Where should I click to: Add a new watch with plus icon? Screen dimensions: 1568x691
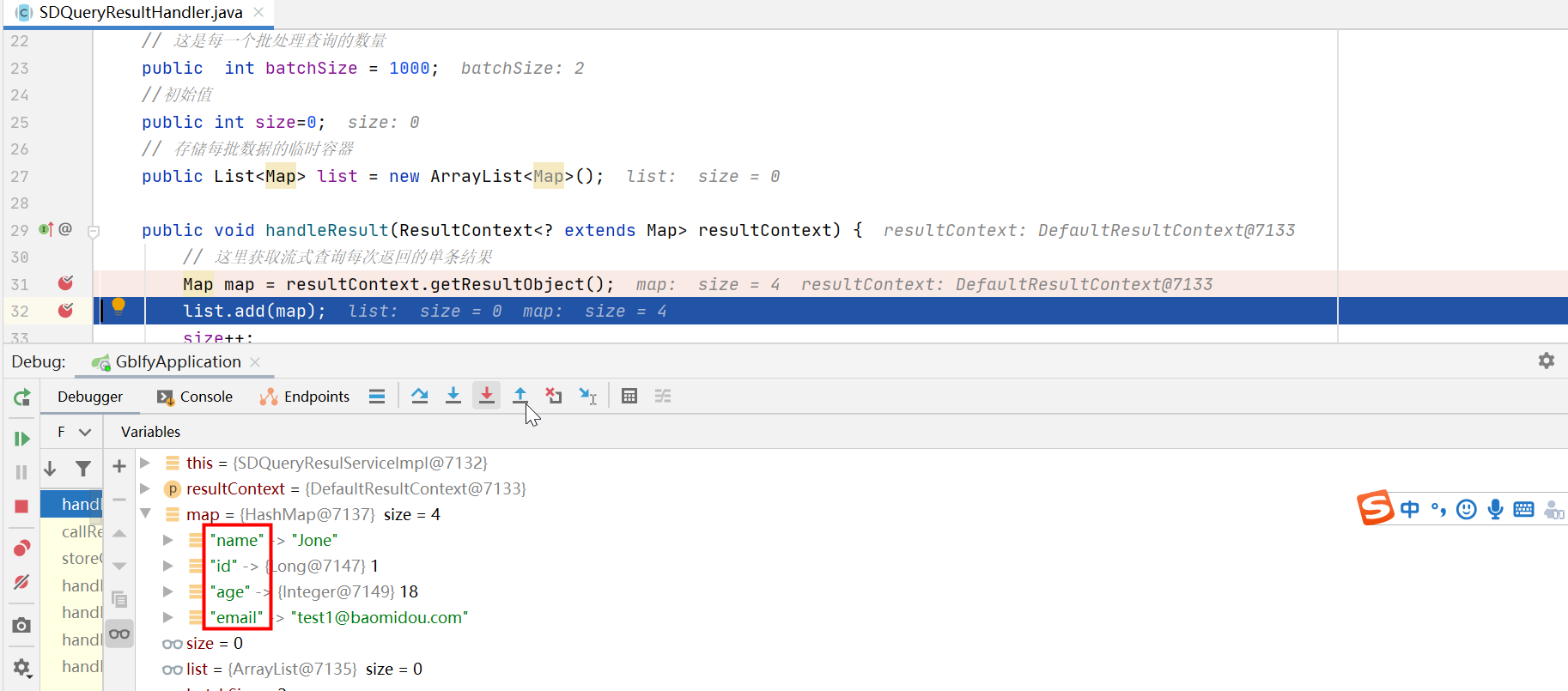[x=119, y=466]
